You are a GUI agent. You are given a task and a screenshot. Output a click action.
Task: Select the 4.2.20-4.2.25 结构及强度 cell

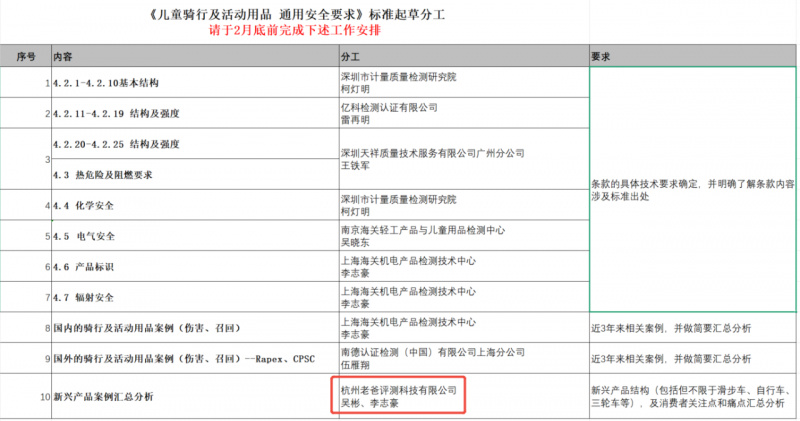click(115, 144)
